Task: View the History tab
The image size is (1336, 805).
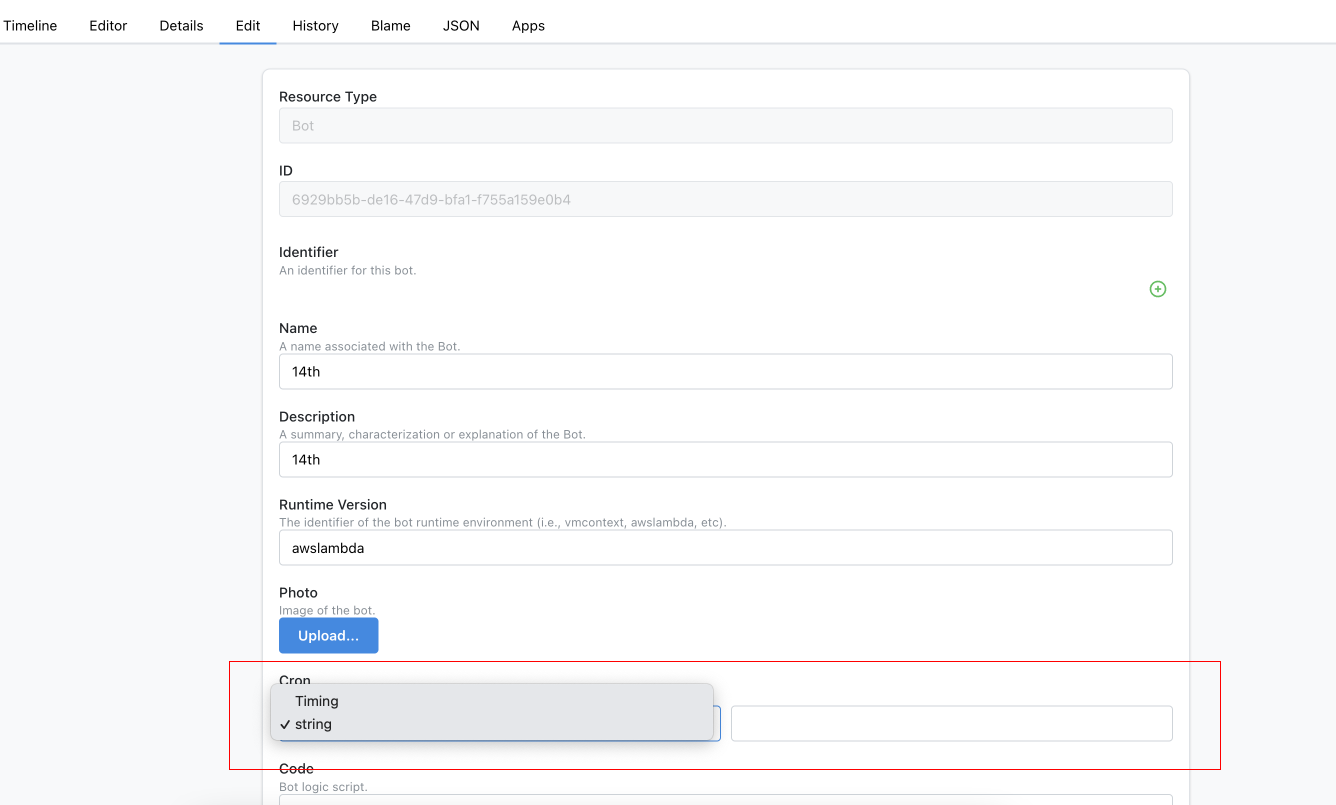Action: click(315, 25)
